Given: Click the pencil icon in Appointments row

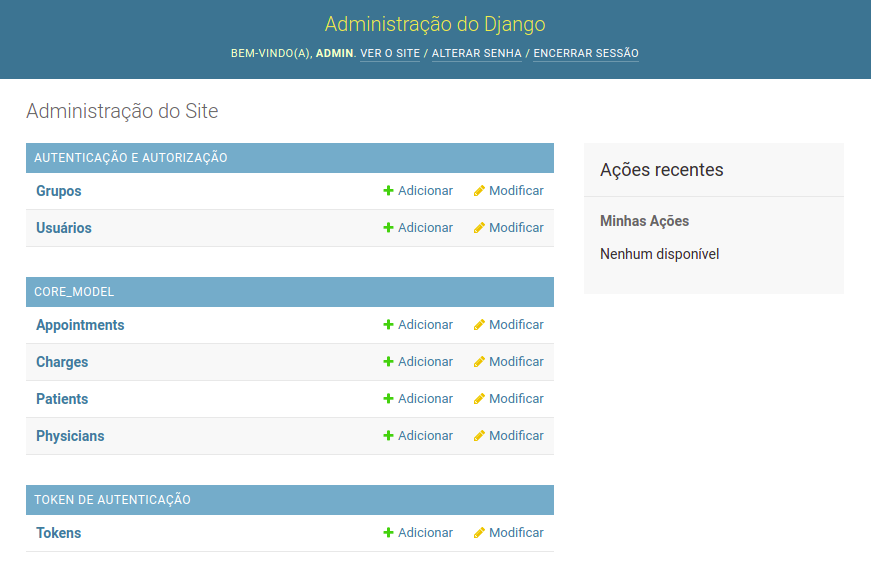Looking at the screenshot, I should 479,325.
